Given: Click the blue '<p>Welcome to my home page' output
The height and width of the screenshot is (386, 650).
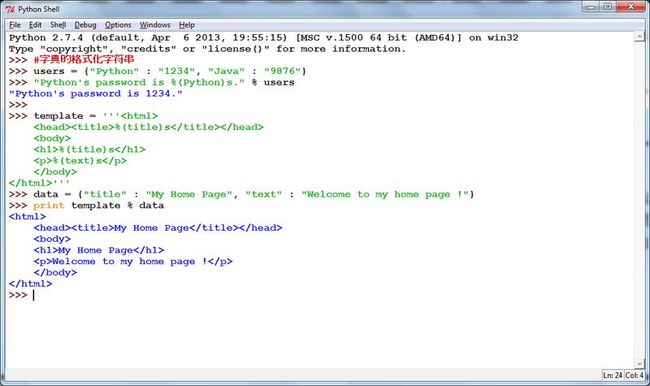Looking at the screenshot, I should point(133,262).
